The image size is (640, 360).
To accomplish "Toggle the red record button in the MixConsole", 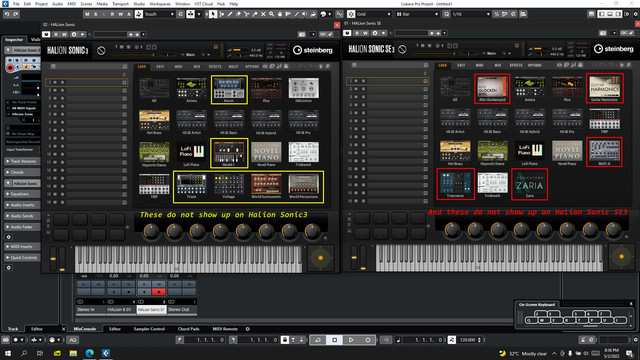I will 159,292.
